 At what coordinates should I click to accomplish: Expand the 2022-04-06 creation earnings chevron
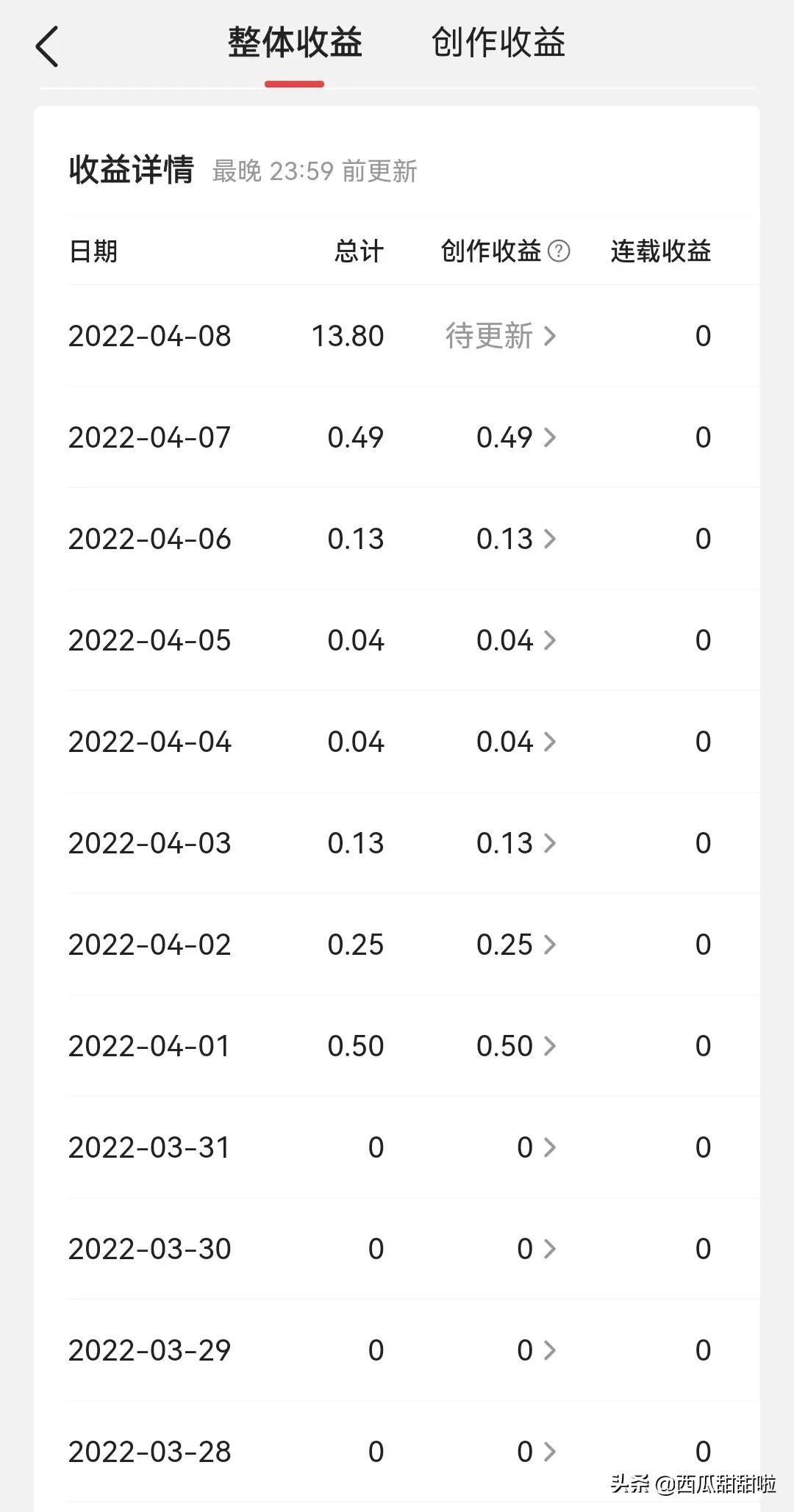pos(550,539)
